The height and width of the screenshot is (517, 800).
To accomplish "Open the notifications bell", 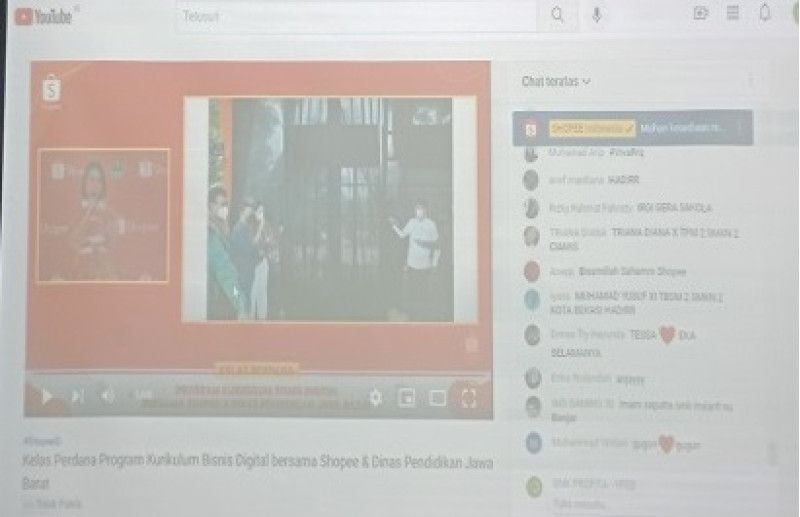I will coord(765,13).
